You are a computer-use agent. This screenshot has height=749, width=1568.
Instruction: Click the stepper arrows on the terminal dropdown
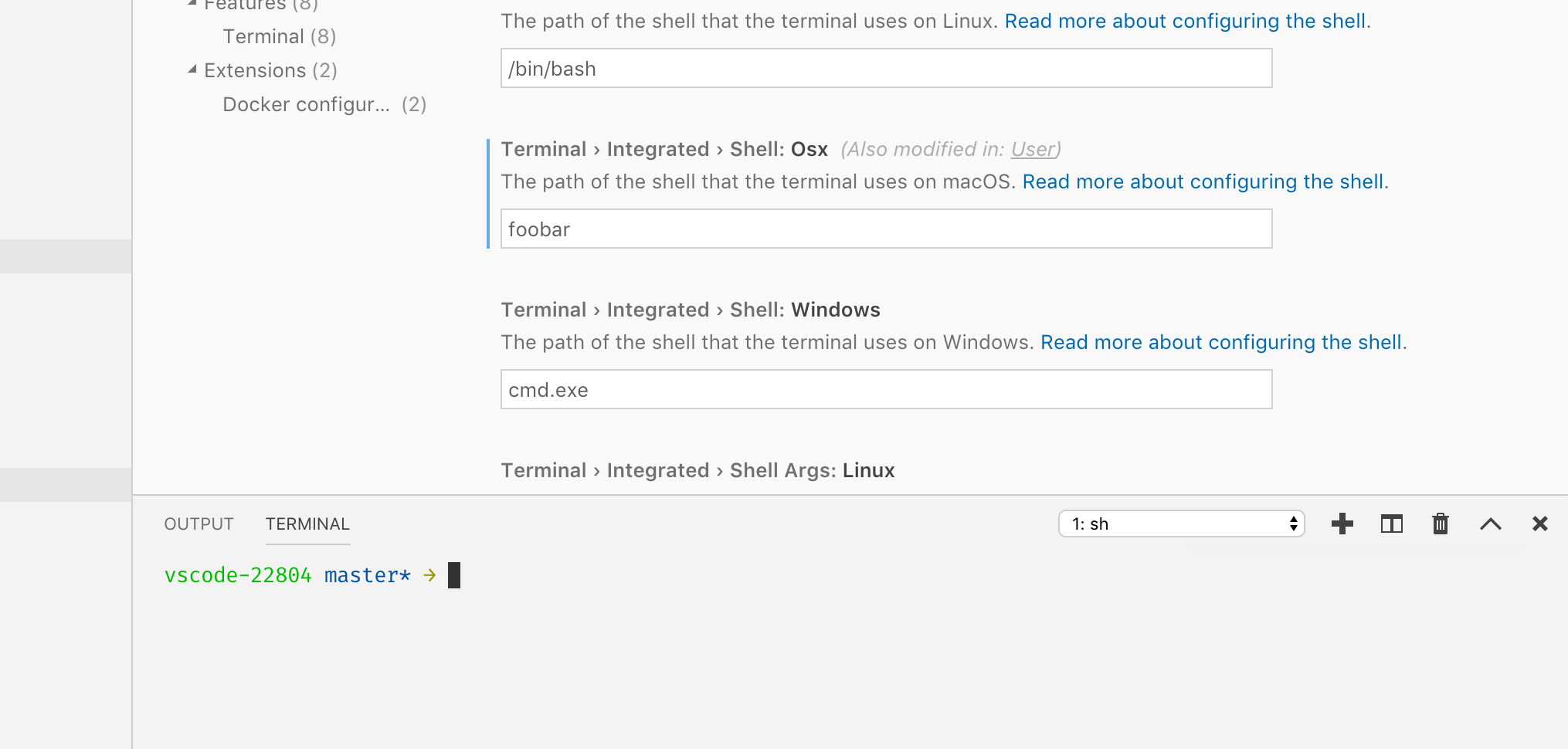1292,524
